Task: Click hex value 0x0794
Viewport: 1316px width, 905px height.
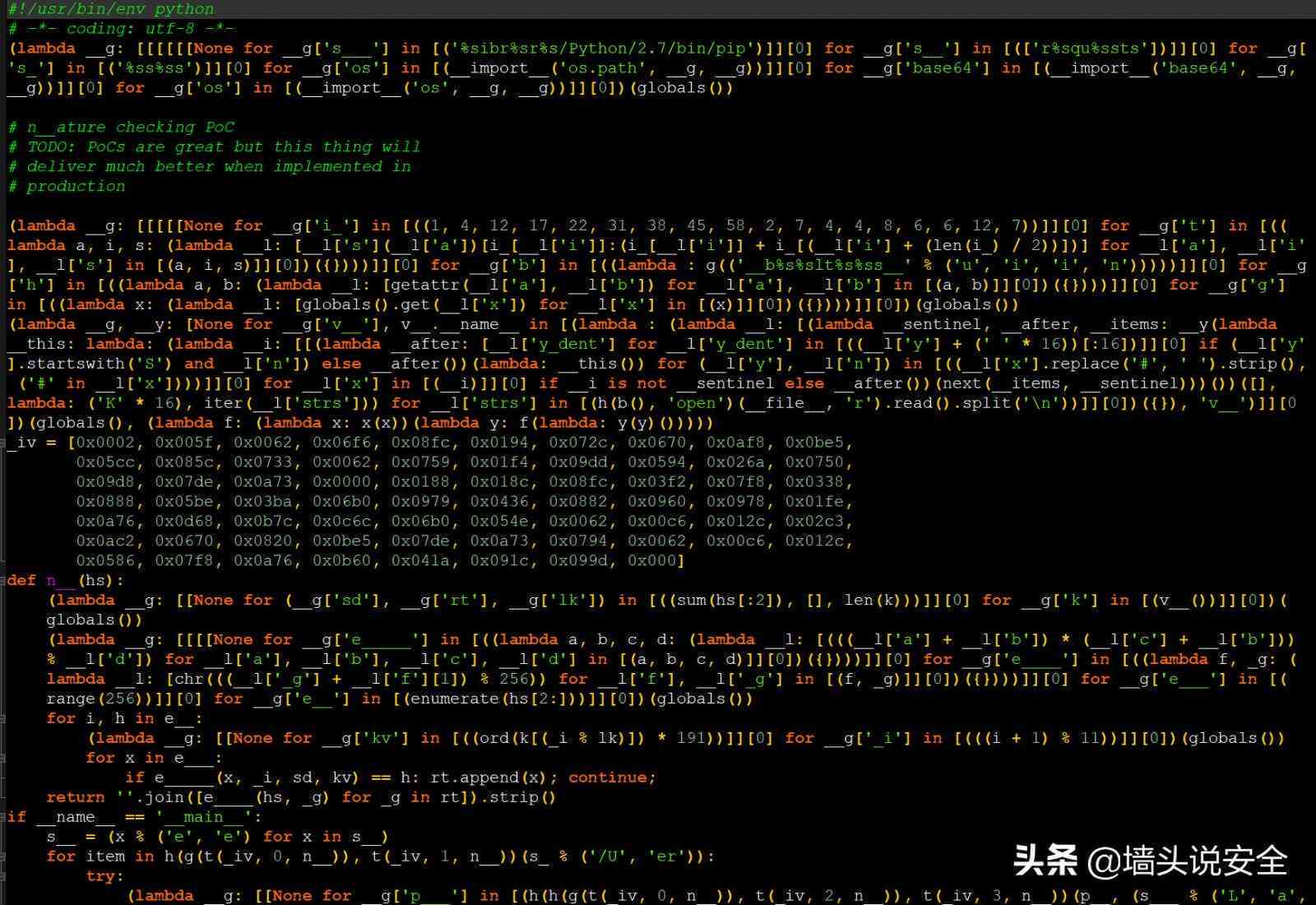Action: (578, 542)
